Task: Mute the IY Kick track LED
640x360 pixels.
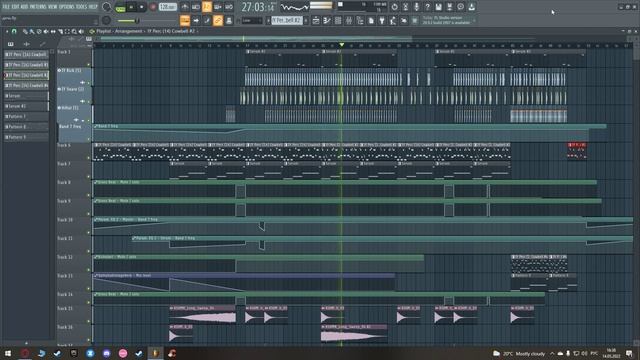Action: tap(89, 83)
